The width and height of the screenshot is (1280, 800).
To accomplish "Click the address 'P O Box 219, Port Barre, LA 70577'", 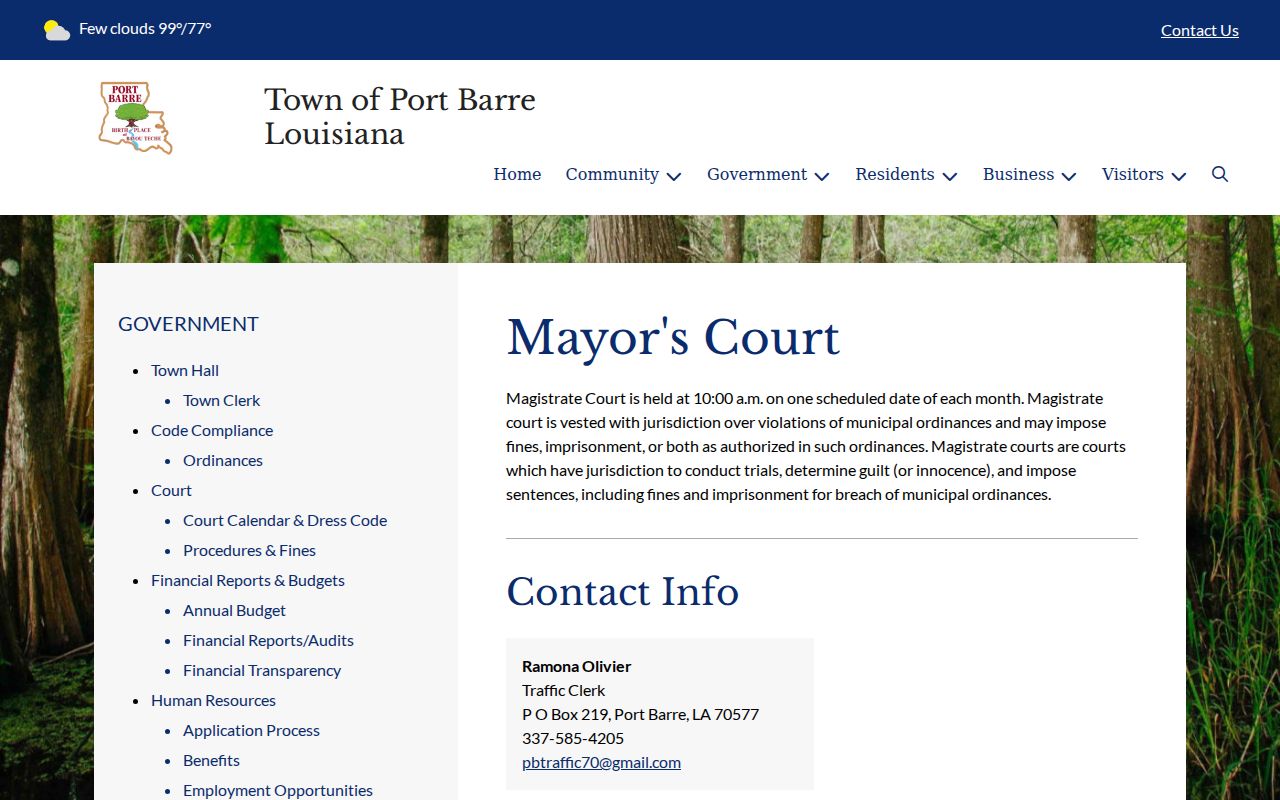I will (x=640, y=714).
